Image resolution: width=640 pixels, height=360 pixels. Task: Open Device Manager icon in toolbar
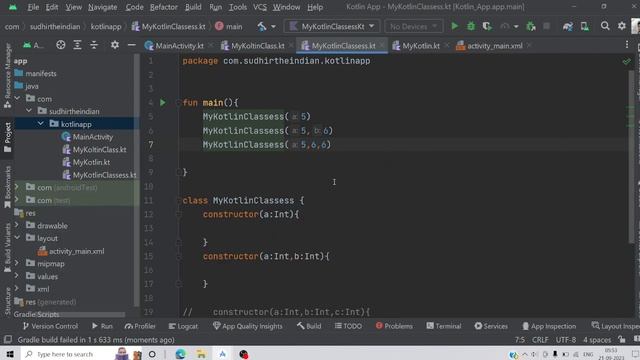pos(584,27)
